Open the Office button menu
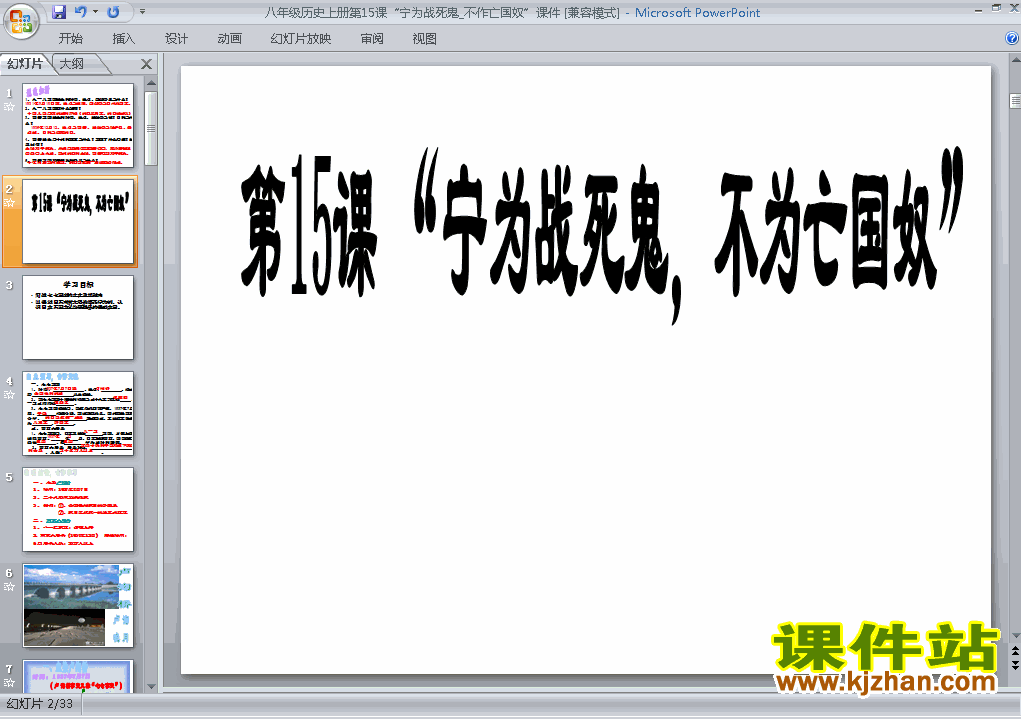Image resolution: width=1021 pixels, height=719 pixels. click(x=21, y=21)
